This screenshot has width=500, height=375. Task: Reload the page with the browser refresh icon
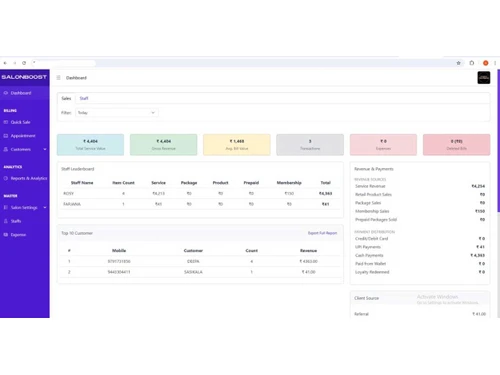pyautogui.click(x=24, y=63)
